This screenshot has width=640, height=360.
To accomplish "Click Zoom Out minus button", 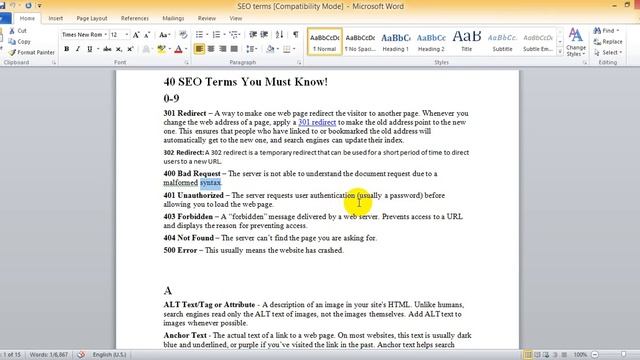I will pyautogui.click(x=595, y=355).
